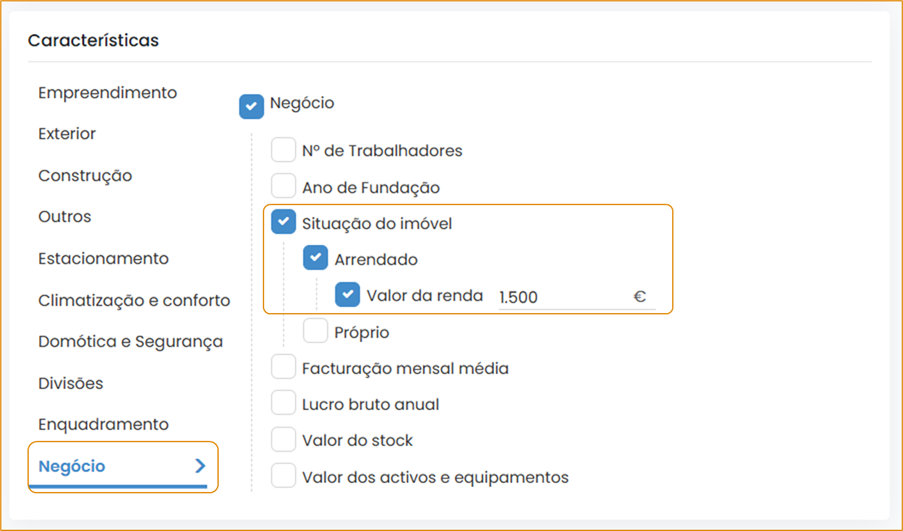Image resolution: width=903 pixels, height=531 pixels.
Task: Enable Valor dos activos e equipamentos
Action: [x=284, y=477]
